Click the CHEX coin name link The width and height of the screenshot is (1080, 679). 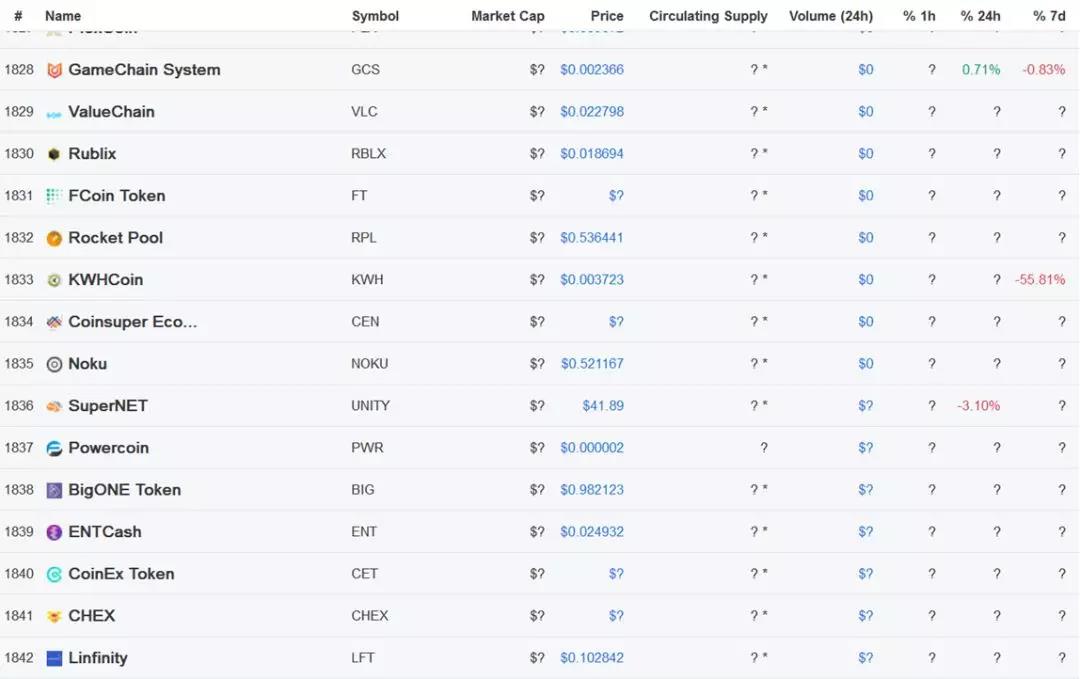92,616
